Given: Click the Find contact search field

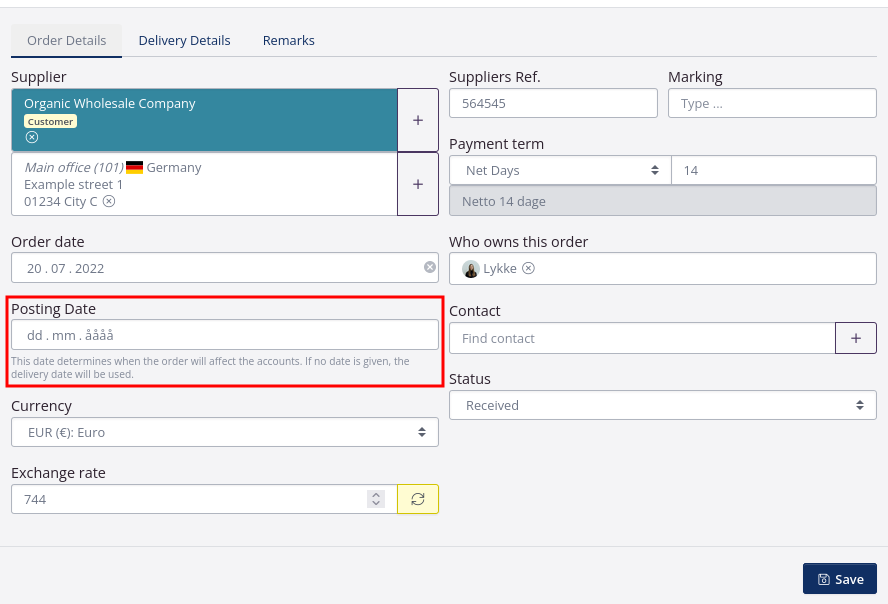Looking at the screenshot, I should [x=642, y=338].
